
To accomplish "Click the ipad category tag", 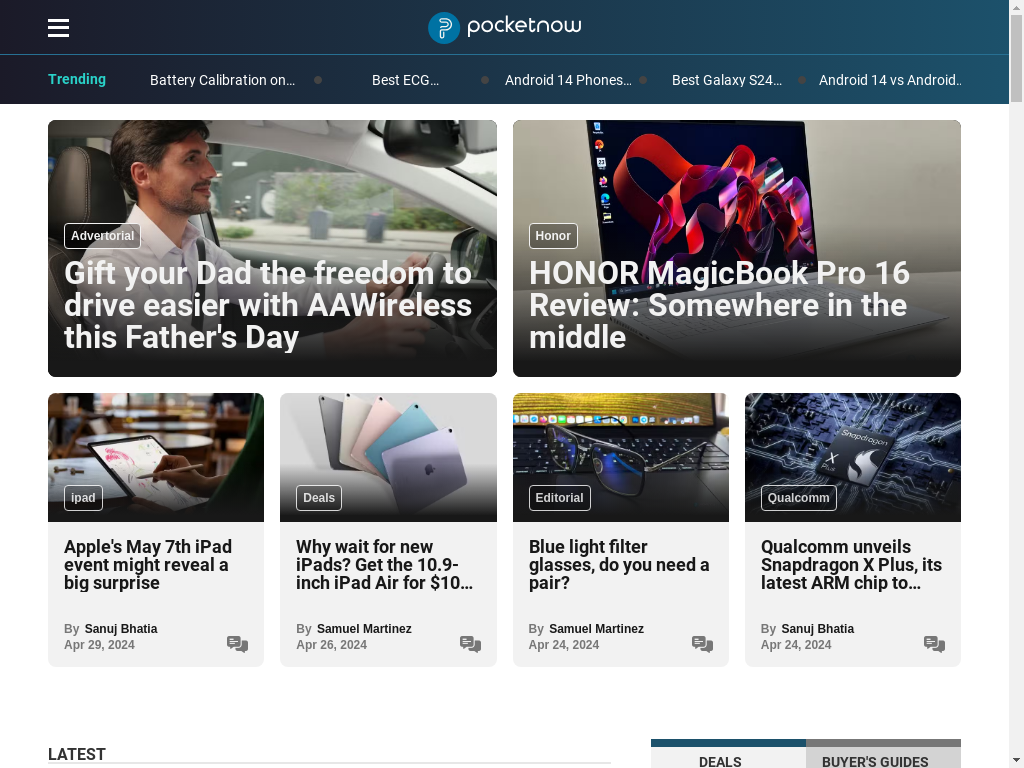I will point(83,498).
